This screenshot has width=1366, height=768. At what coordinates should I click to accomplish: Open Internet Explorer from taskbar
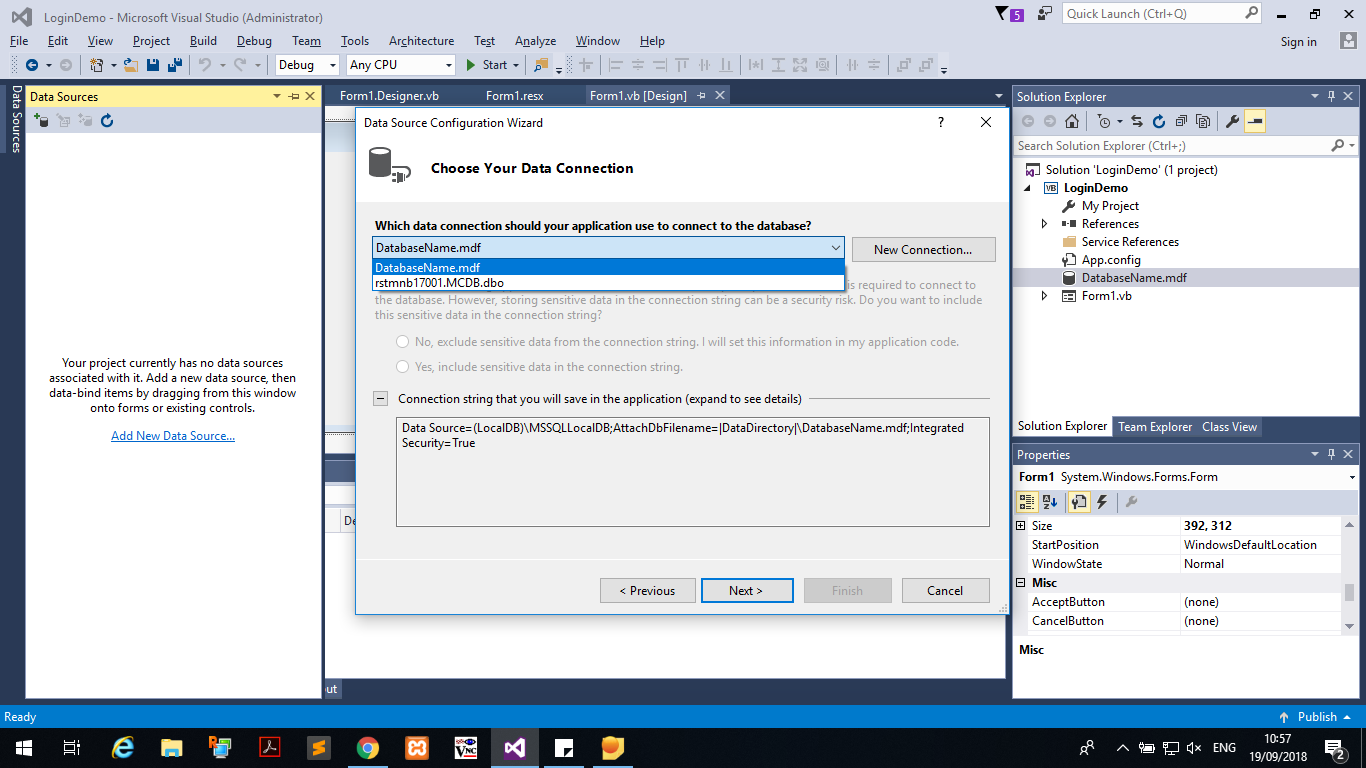(x=123, y=747)
